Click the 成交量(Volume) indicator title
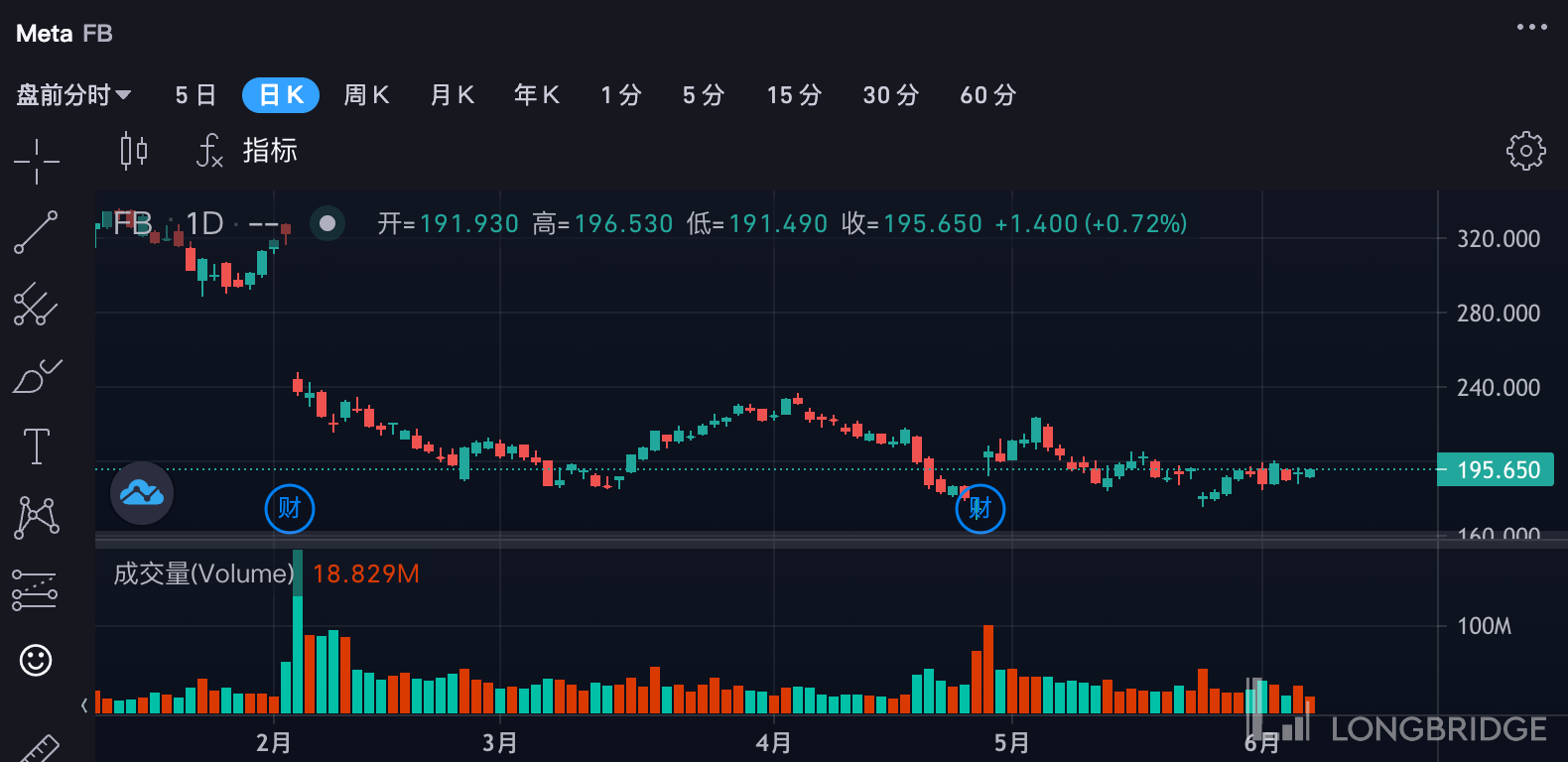The height and width of the screenshot is (762, 1568). [x=203, y=573]
